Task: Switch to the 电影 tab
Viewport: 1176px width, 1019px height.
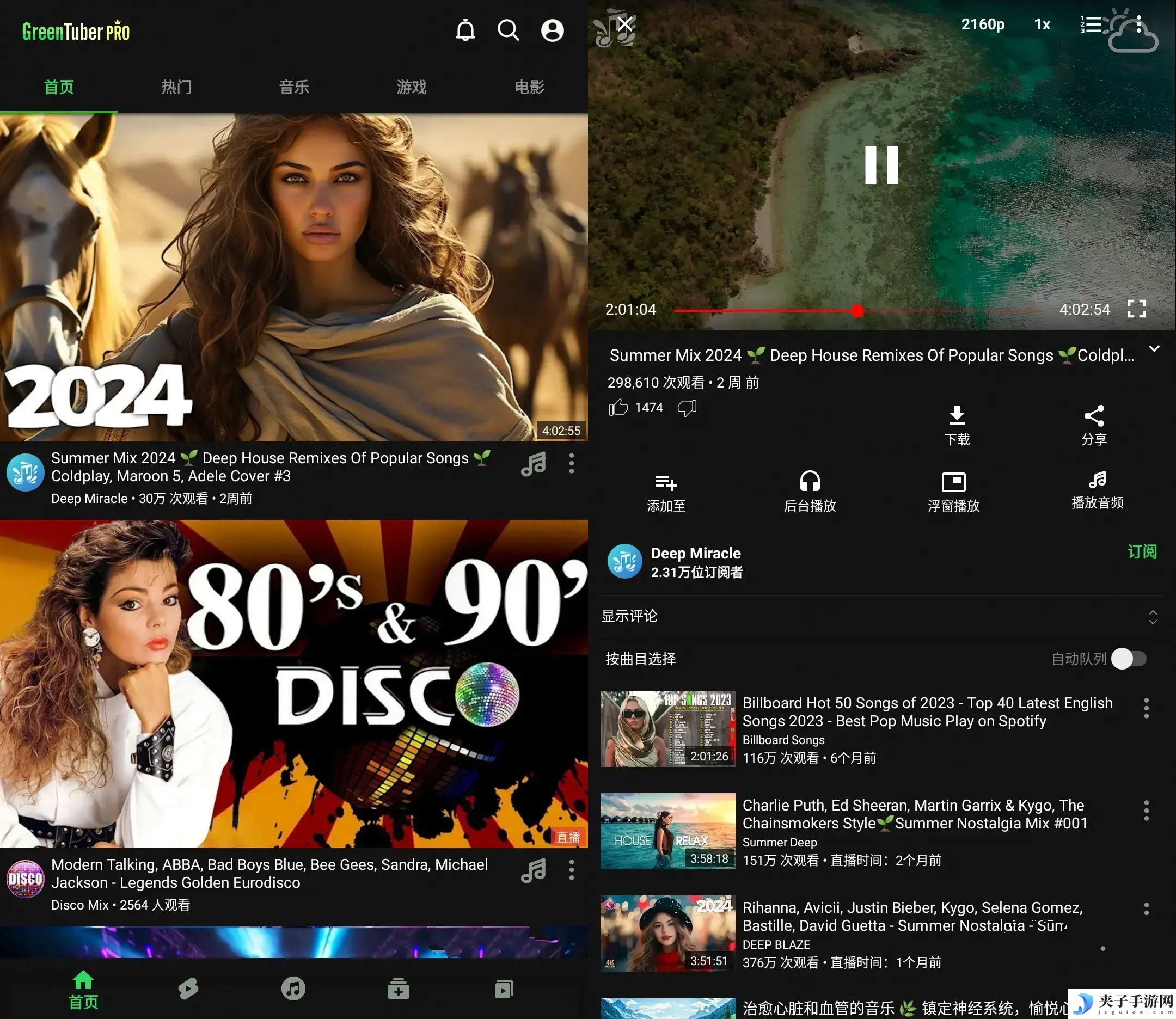Action: click(x=529, y=87)
